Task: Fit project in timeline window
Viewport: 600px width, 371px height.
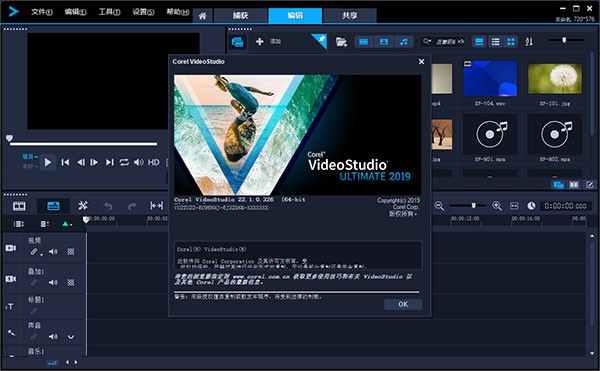Action: pyautogui.click(x=514, y=206)
